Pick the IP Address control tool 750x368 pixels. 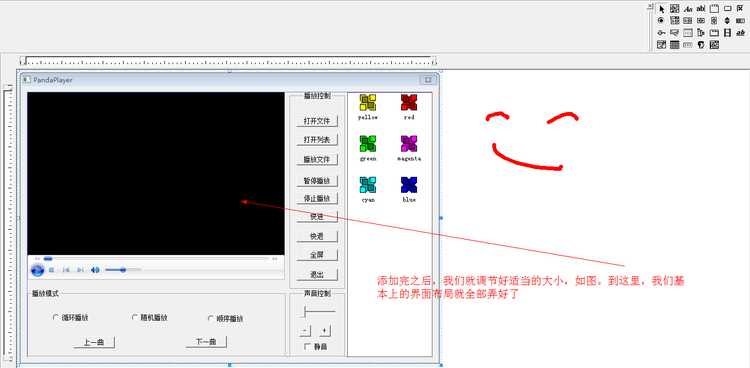(688, 45)
